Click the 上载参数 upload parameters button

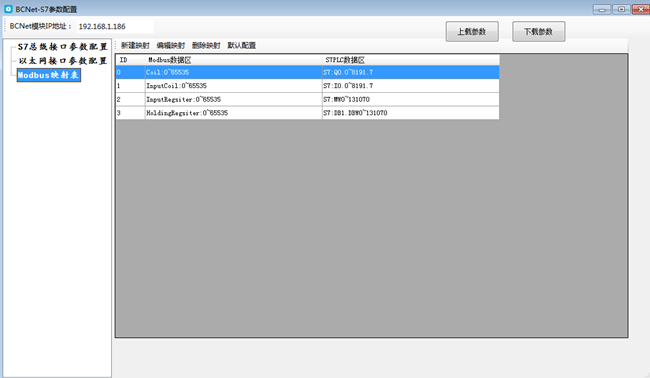(472, 32)
